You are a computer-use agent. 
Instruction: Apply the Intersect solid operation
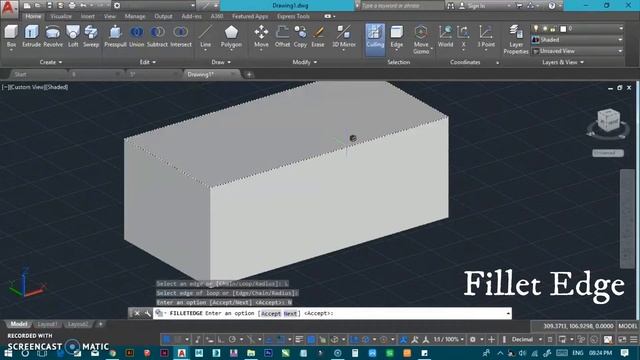click(181, 36)
